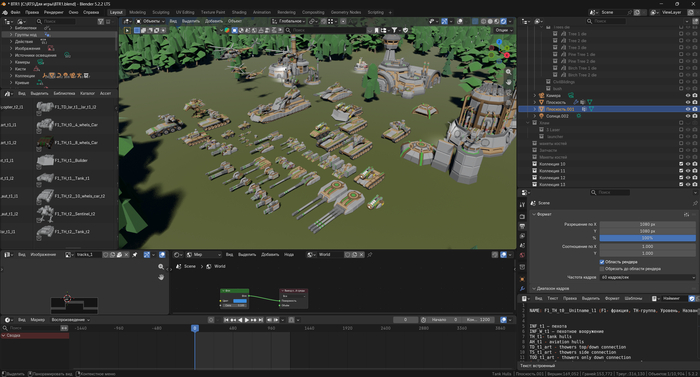This screenshot has height=377, width=700.
Task: Toggle render camera icon for Плоскость
Action: pyautogui.click(x=695, y=102)
